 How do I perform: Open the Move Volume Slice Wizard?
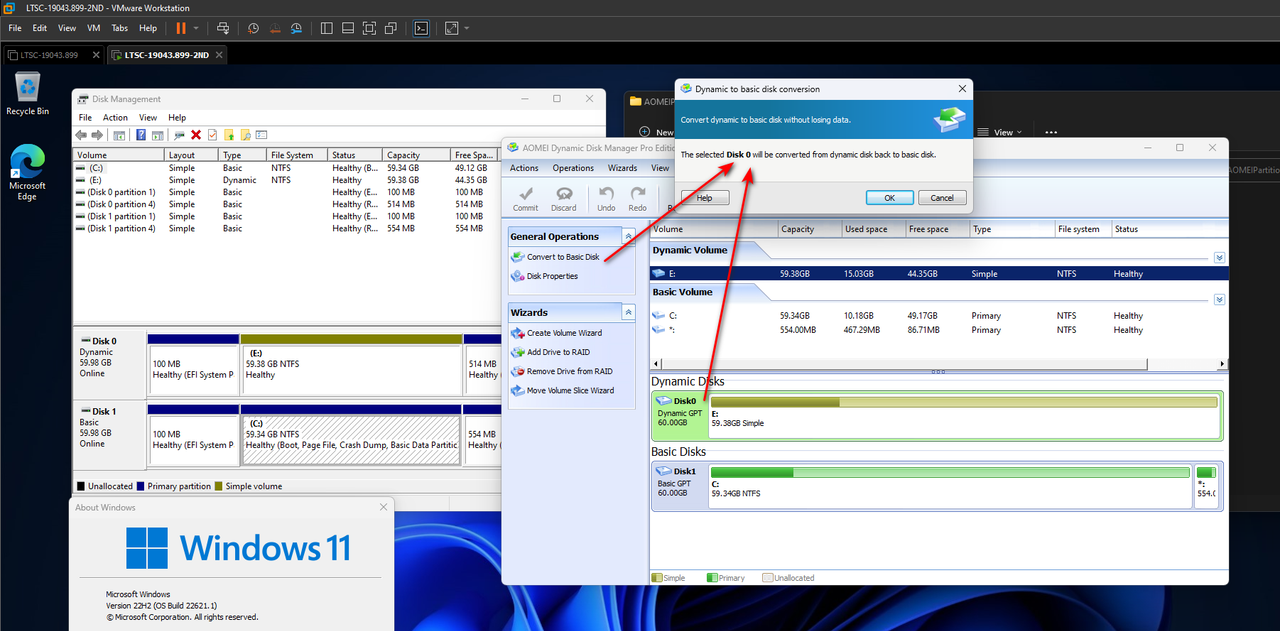562,390
